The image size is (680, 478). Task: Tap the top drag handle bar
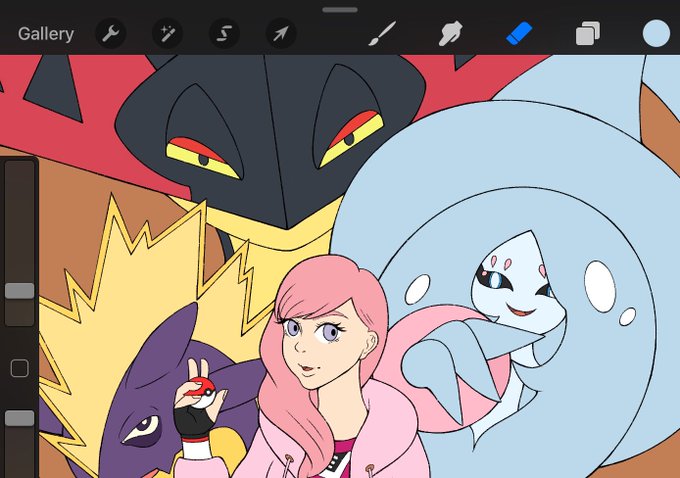click(x=340, y=10)
